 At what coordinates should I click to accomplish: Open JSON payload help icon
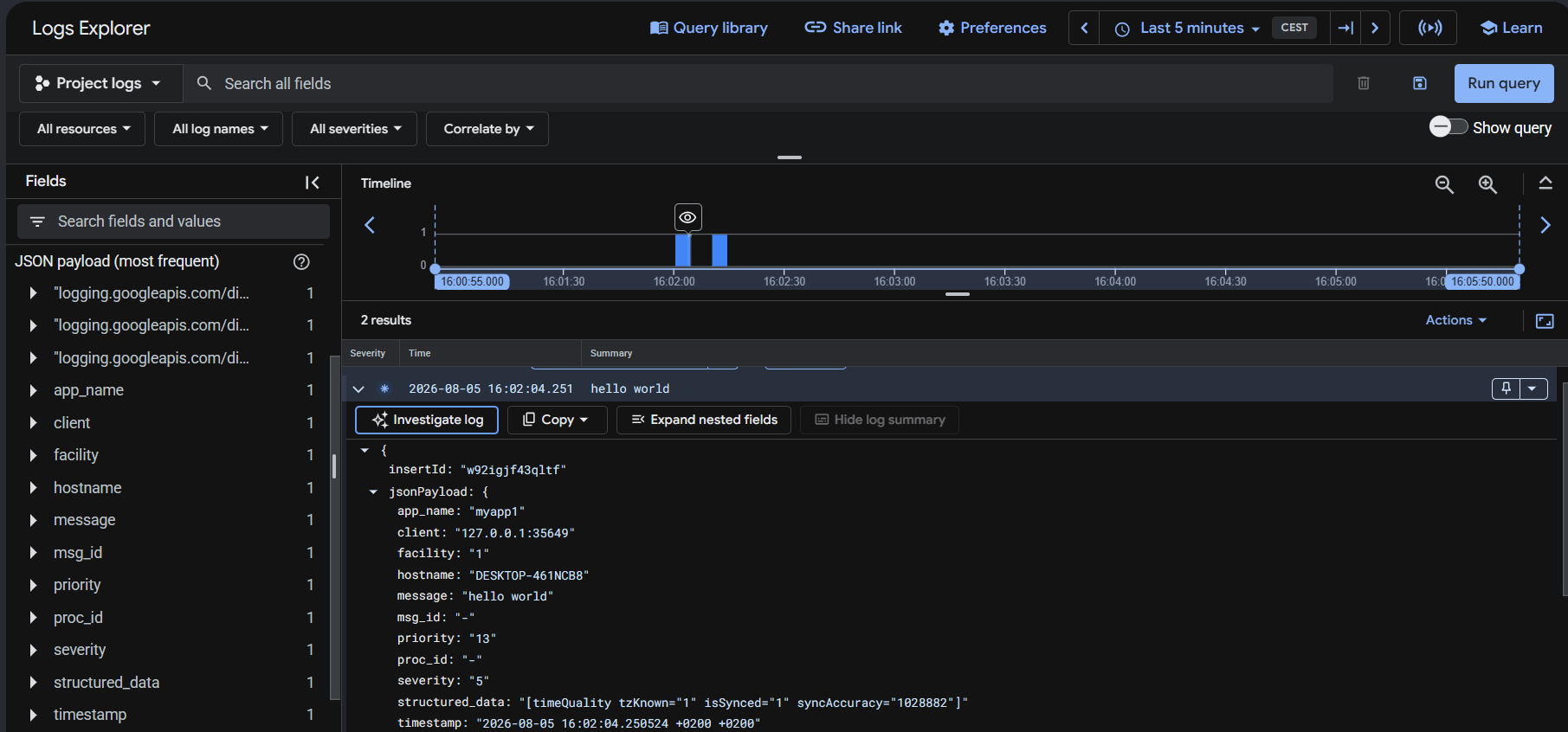click(301, 261)
